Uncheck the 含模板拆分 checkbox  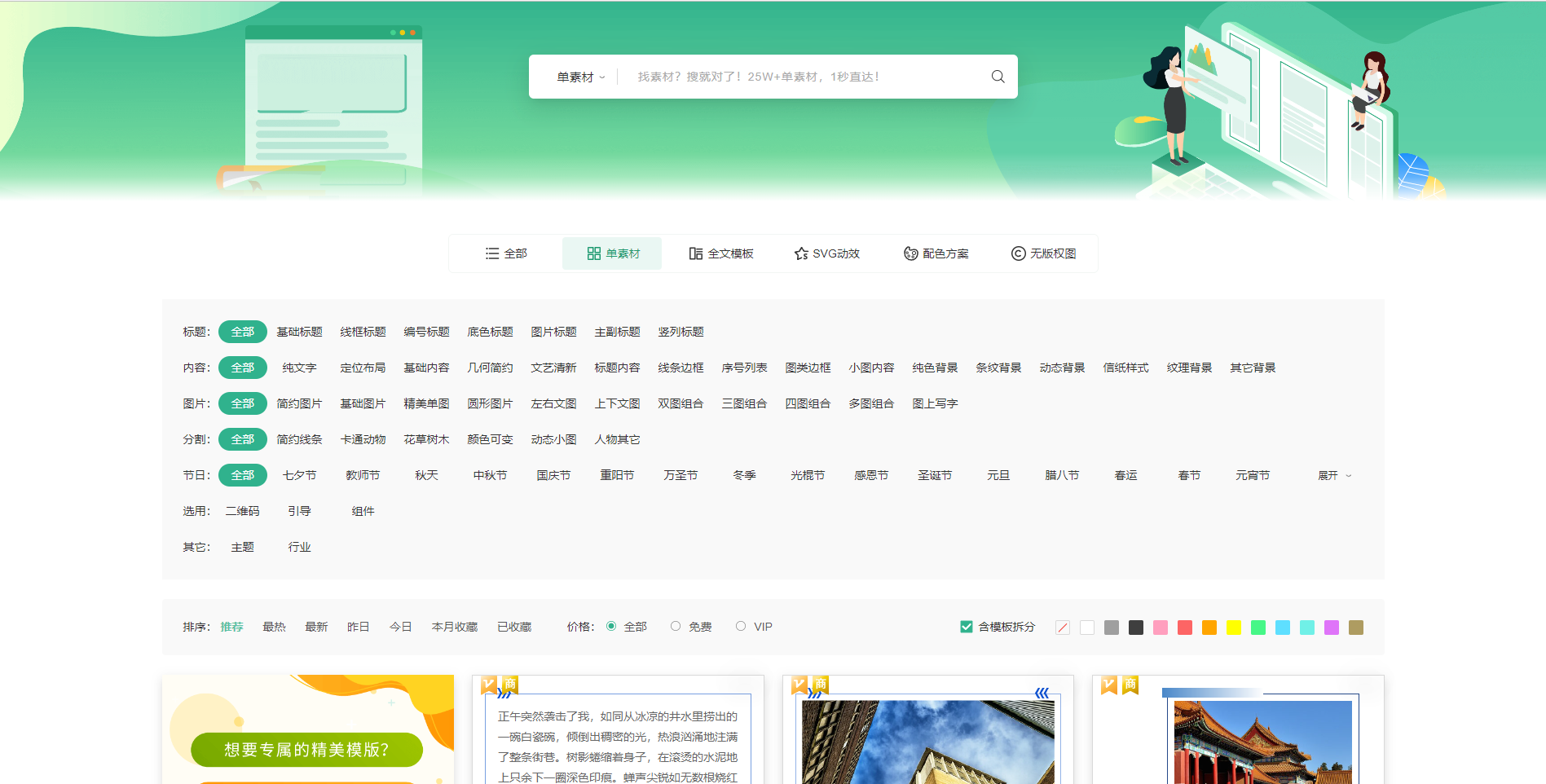tap(967, 627)
